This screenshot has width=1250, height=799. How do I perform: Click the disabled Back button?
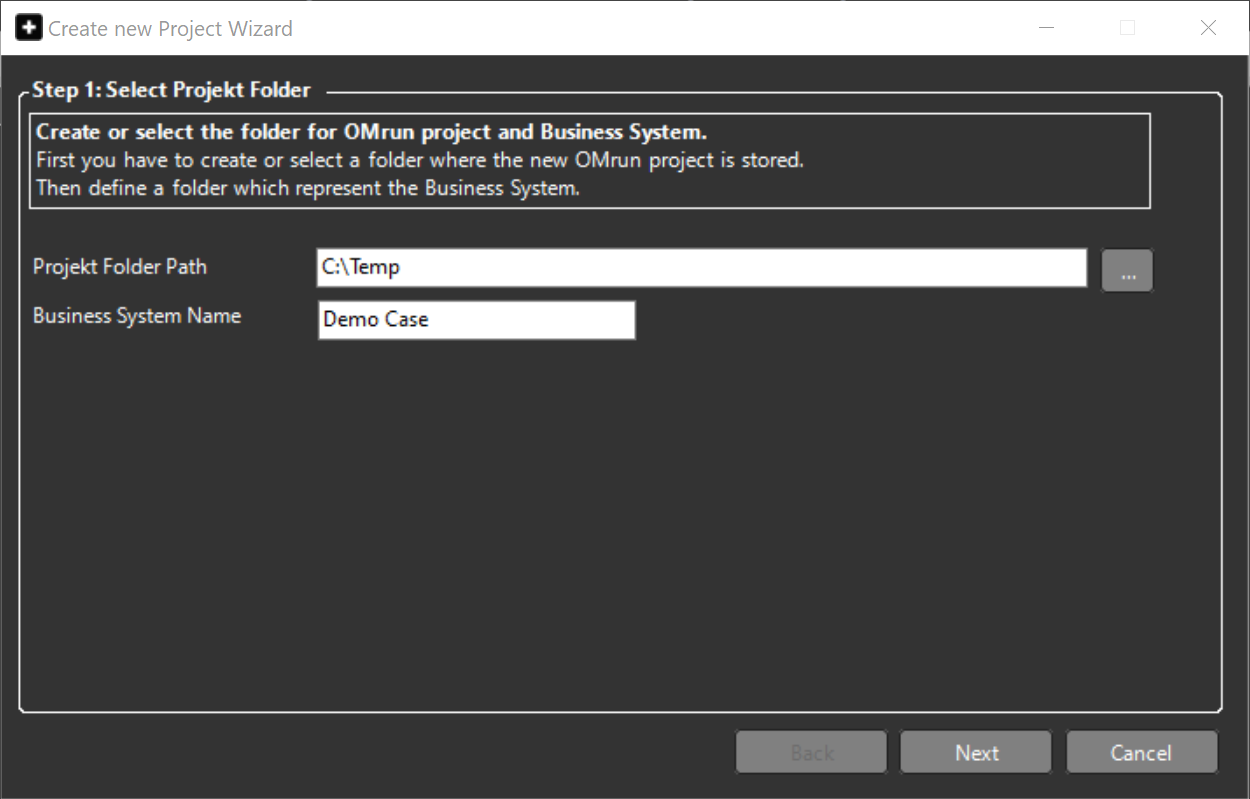click(x=810, y=752)
